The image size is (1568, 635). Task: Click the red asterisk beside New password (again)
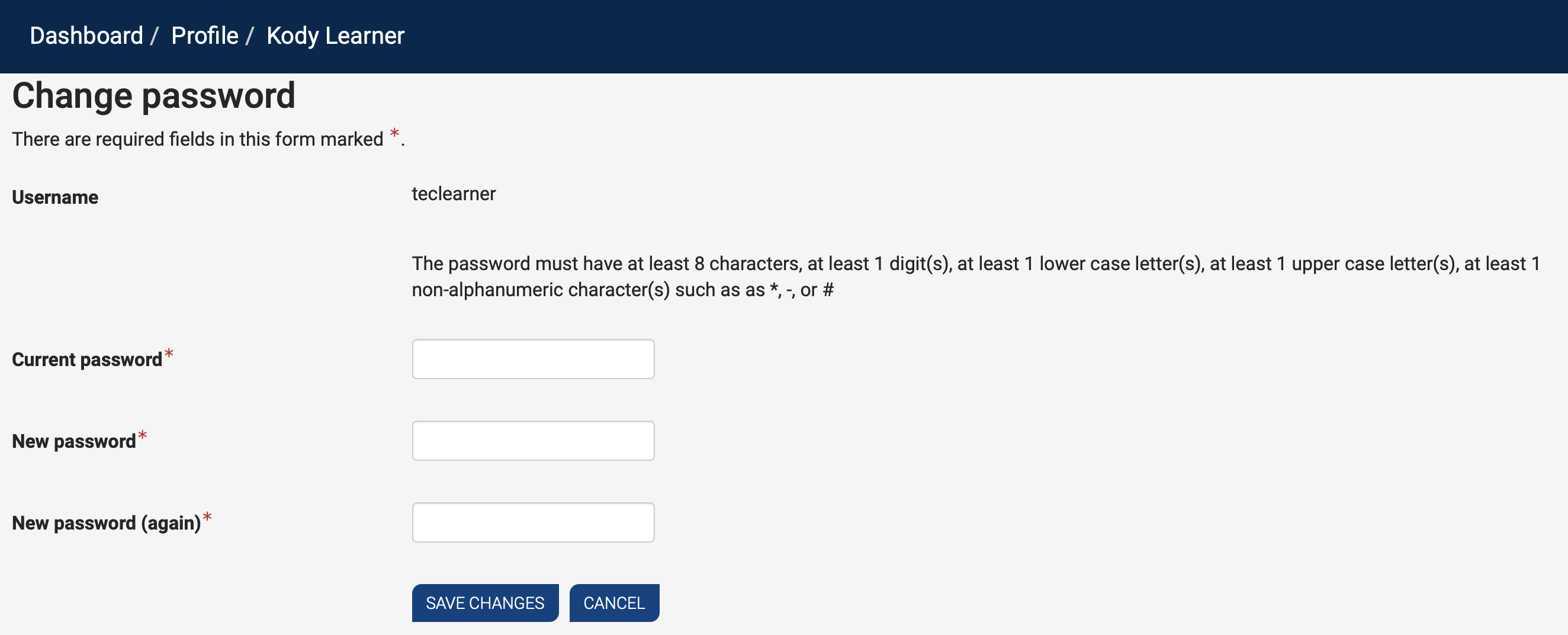point(208,517)
